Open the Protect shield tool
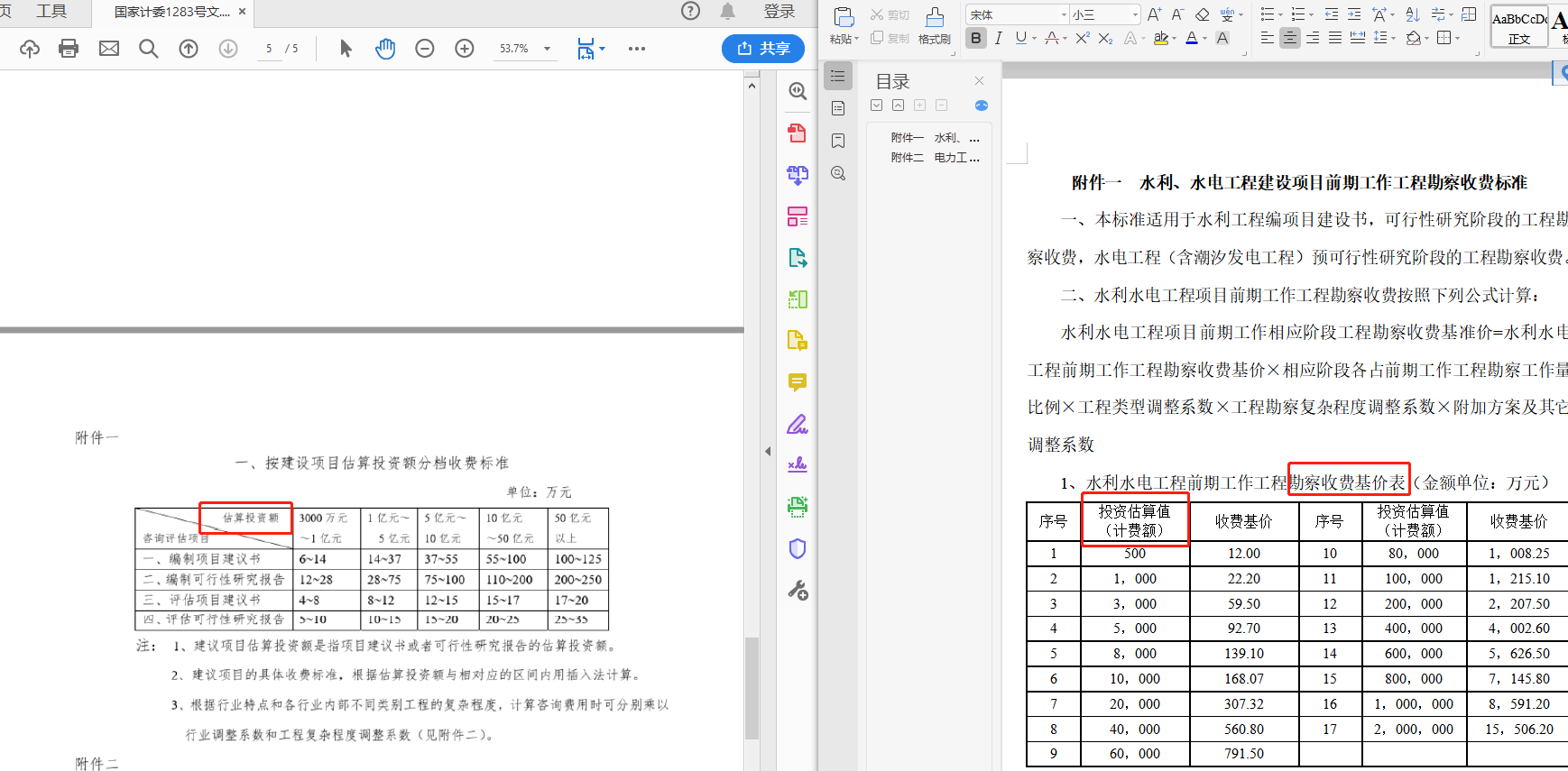 coord(798,548)
